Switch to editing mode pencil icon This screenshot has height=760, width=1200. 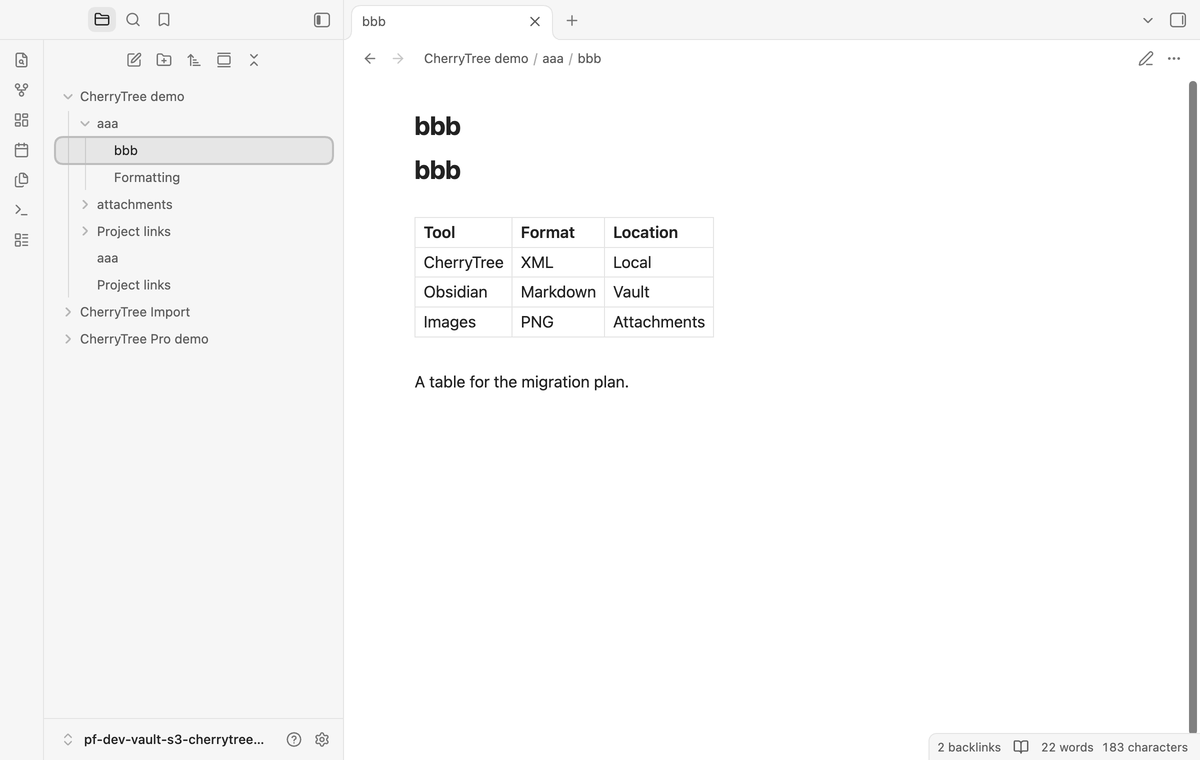[x=1146, y=59]
